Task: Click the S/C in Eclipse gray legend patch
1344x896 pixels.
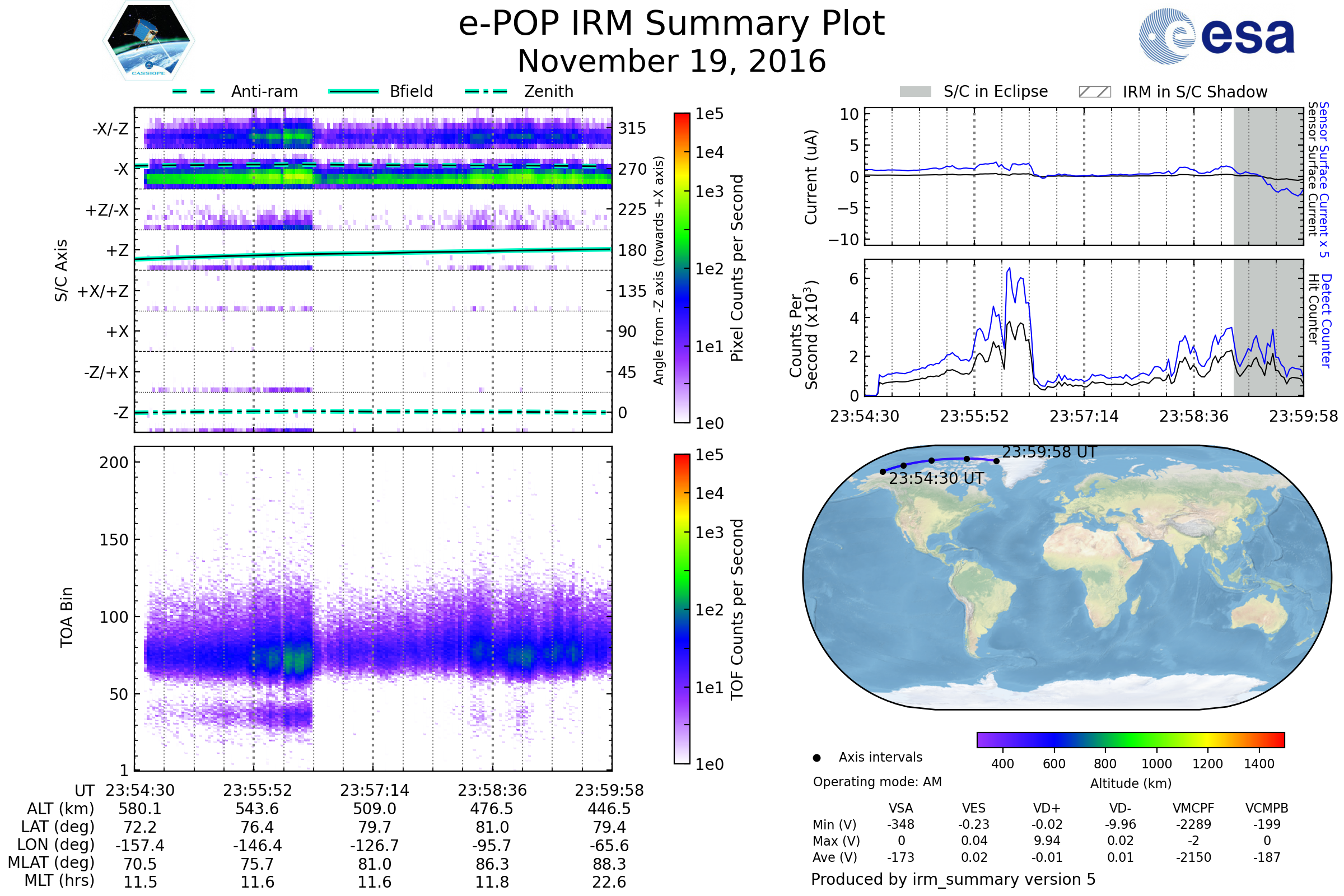Action: pos(915,92)
